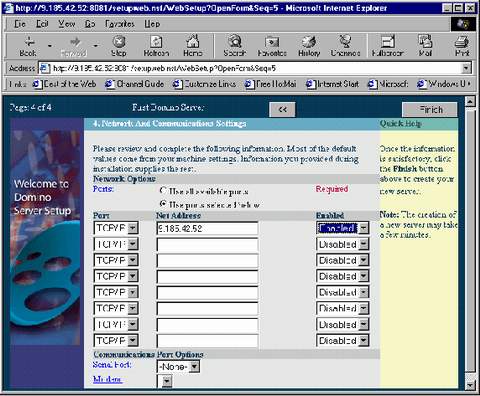Click the Refresh toolbar icon
Viewport: 480px width, 396px height.
tap(156, 42)
